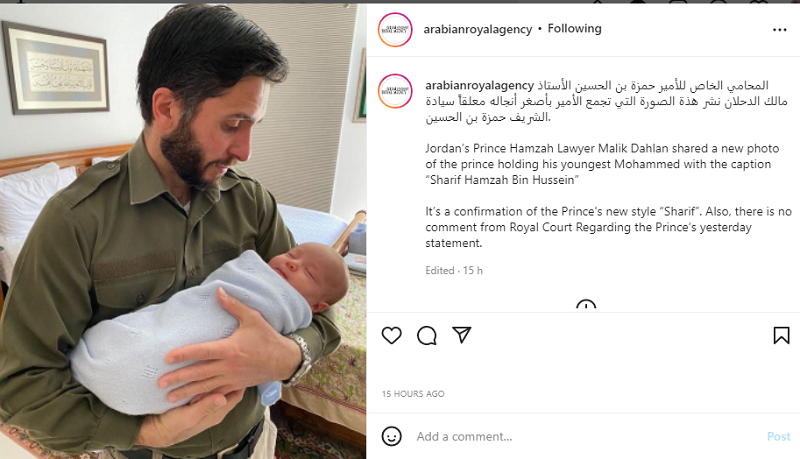
Task: Toggle the Following status button
Action: pos(574,29)
